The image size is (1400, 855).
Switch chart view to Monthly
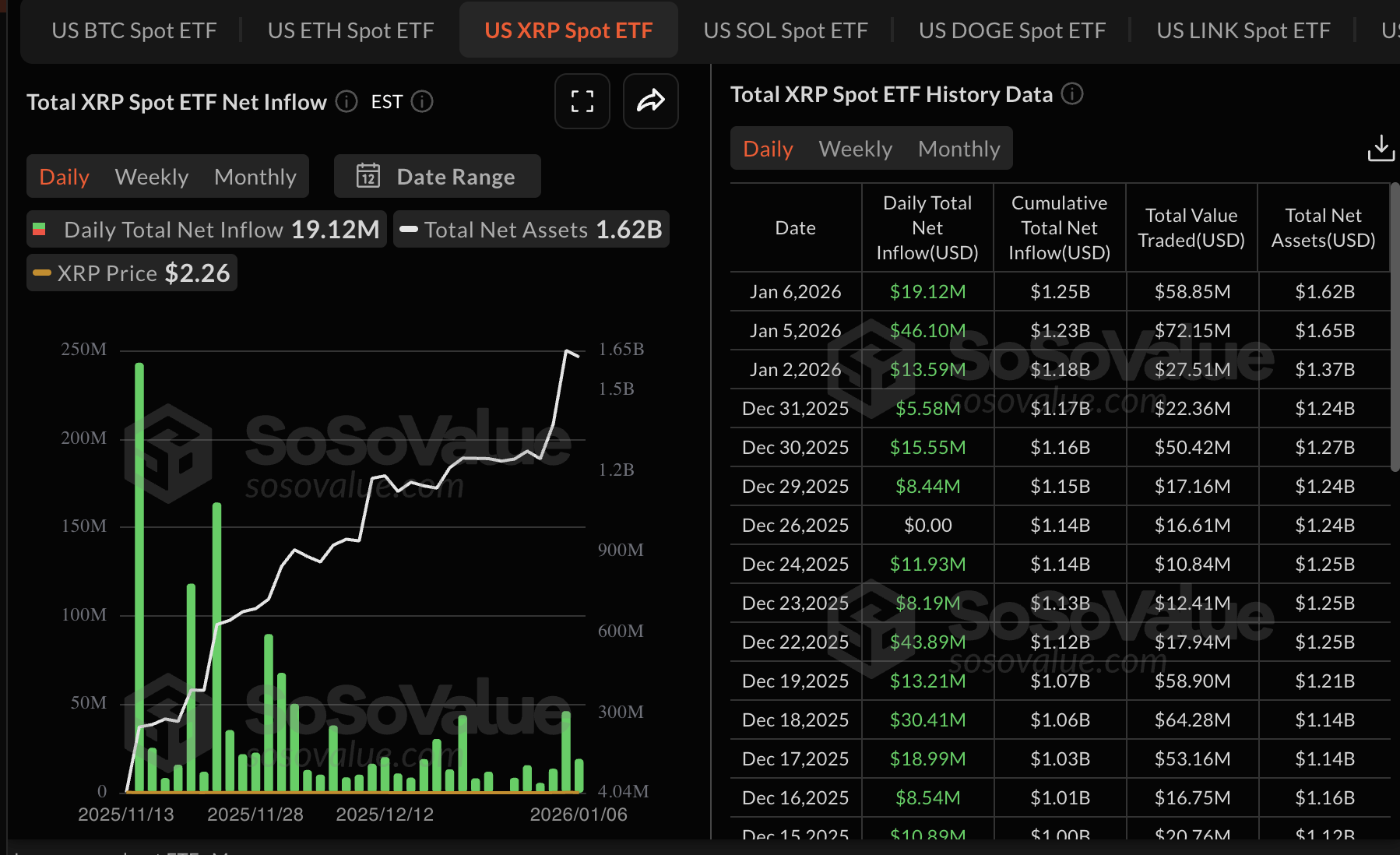pyautogui.click(x=255, y=176)
